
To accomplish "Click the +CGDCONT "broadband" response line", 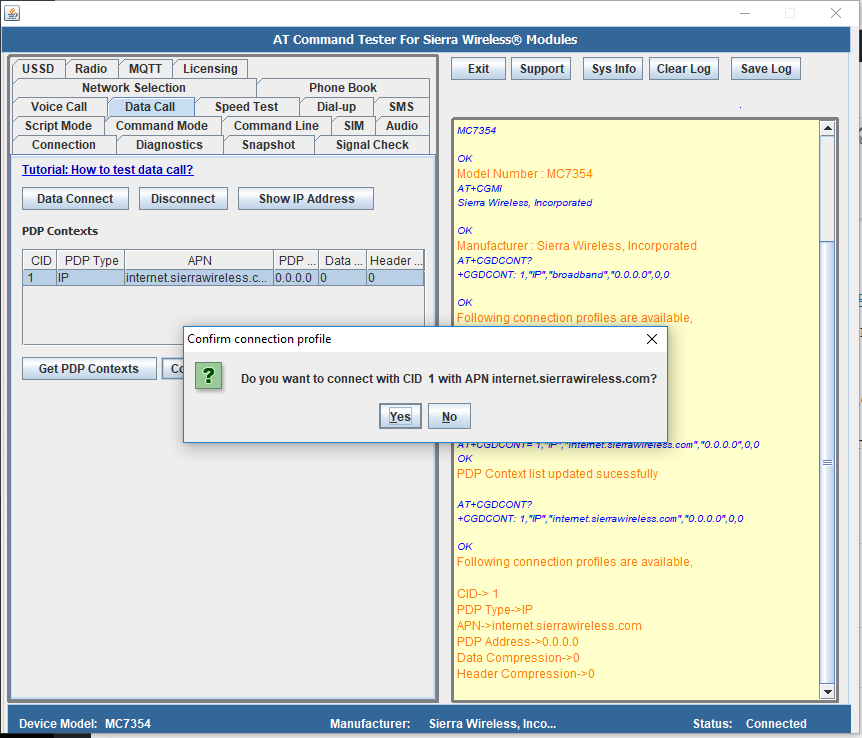I will 563,274.
